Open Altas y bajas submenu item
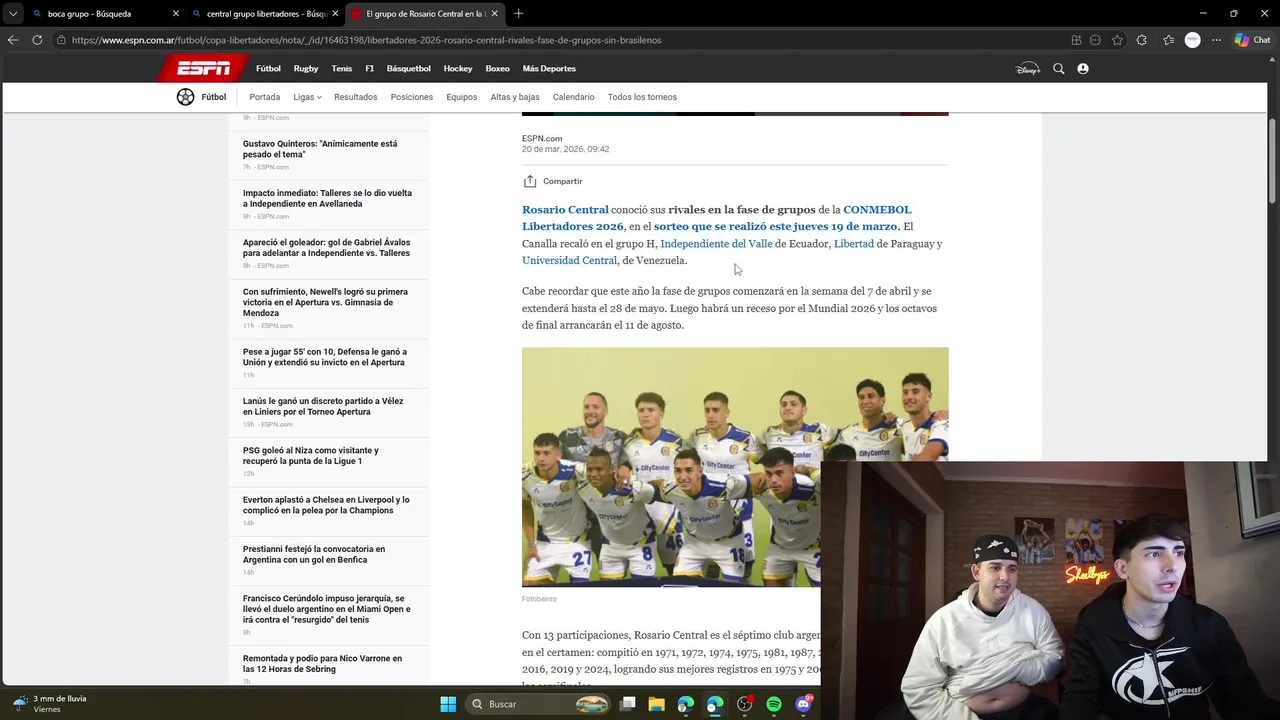This screenshot has width=1280, height=720. coord(515,97)
